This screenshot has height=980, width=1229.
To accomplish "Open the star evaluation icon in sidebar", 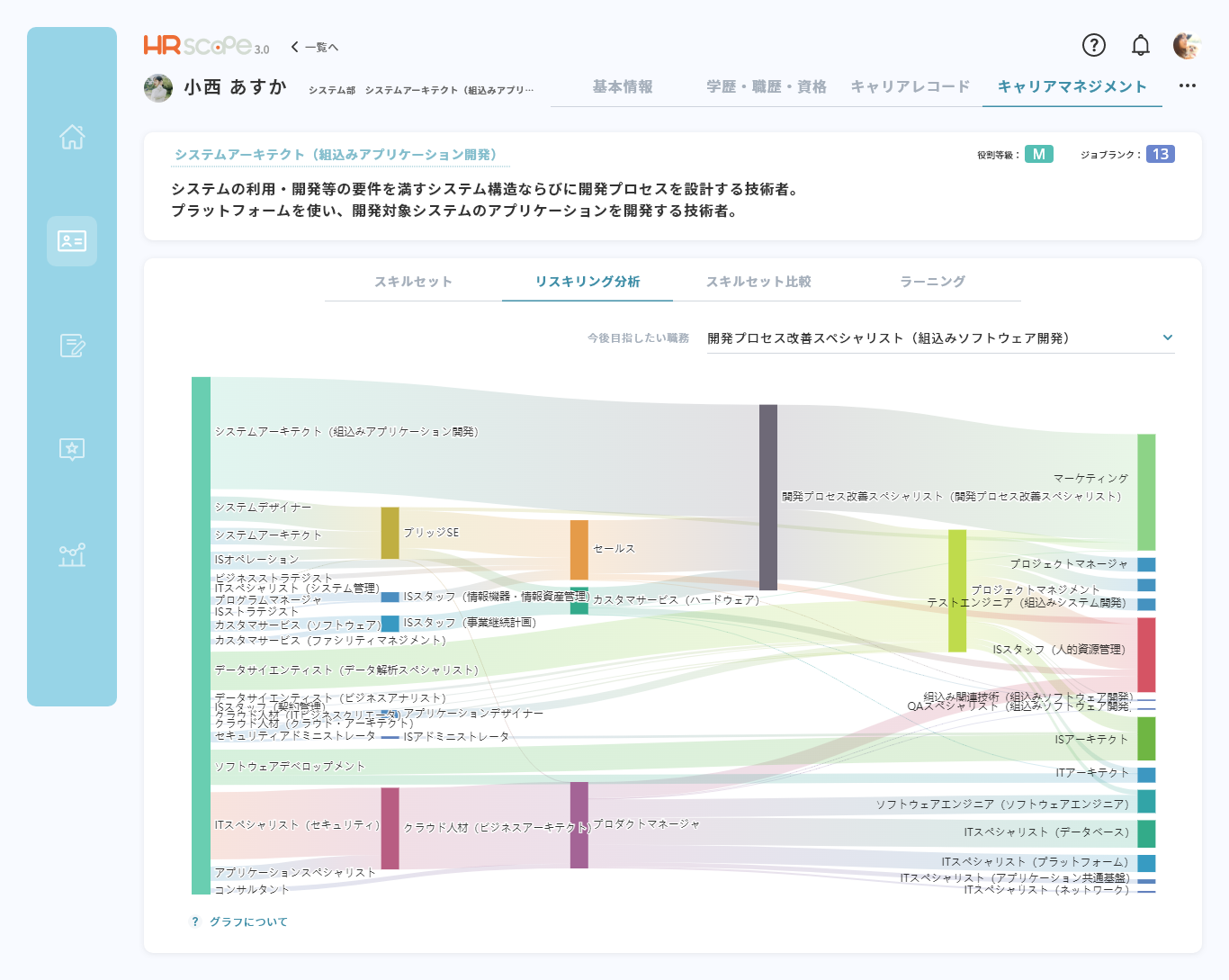I will [72, 449].
